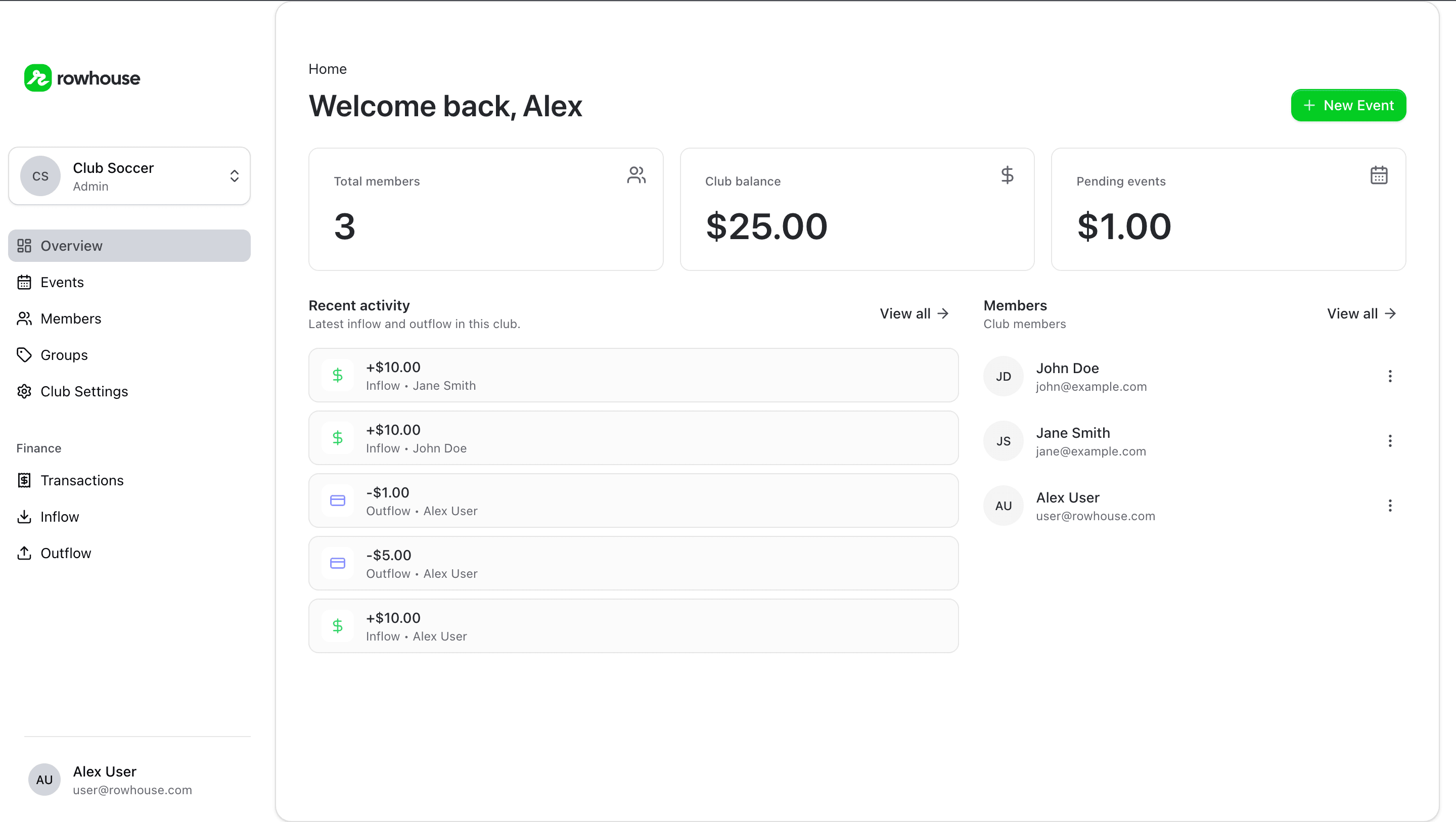View all recent activity
1456x822 pixels.
coord(913,313)
